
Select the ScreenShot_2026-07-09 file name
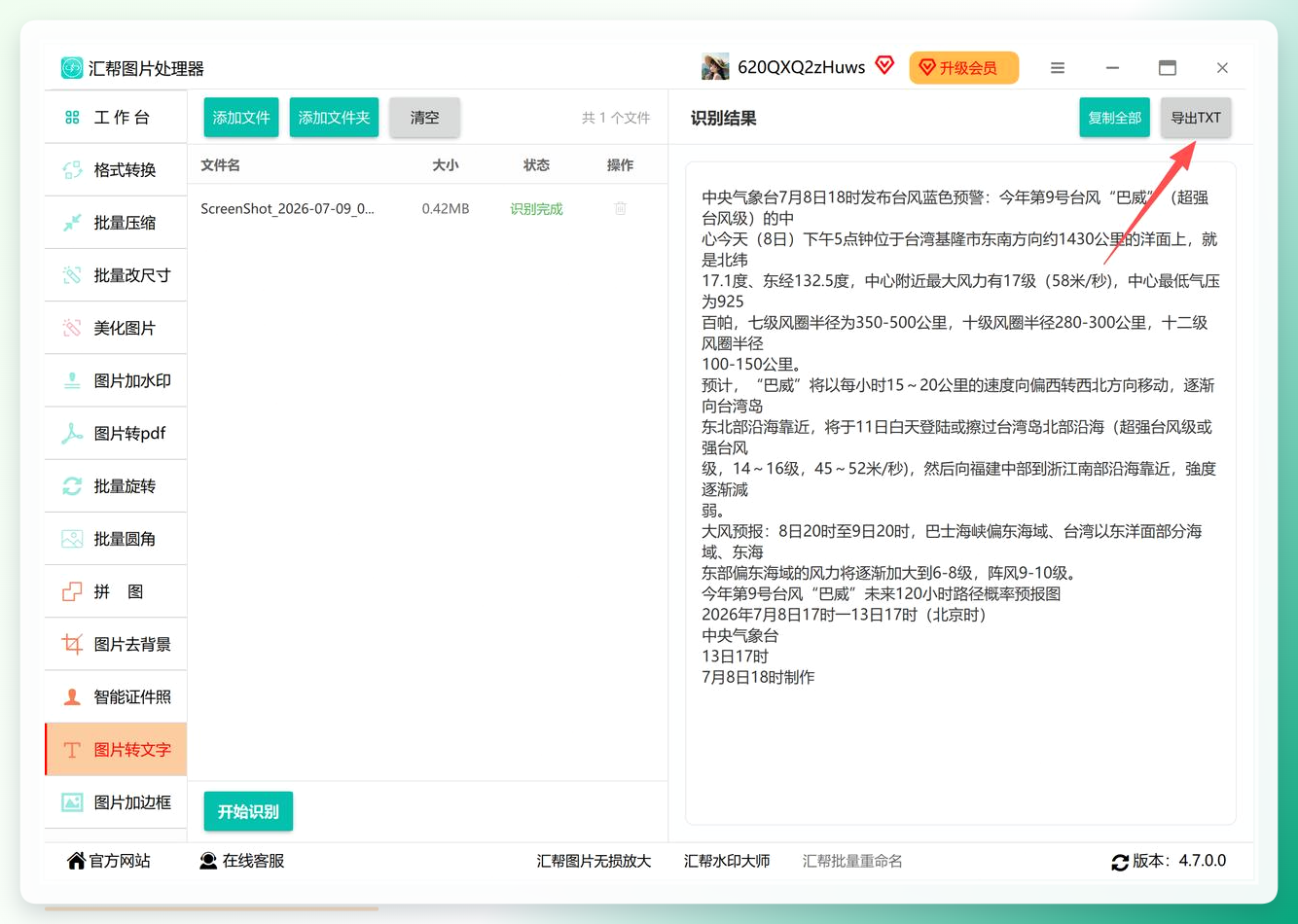click(287, 208)
